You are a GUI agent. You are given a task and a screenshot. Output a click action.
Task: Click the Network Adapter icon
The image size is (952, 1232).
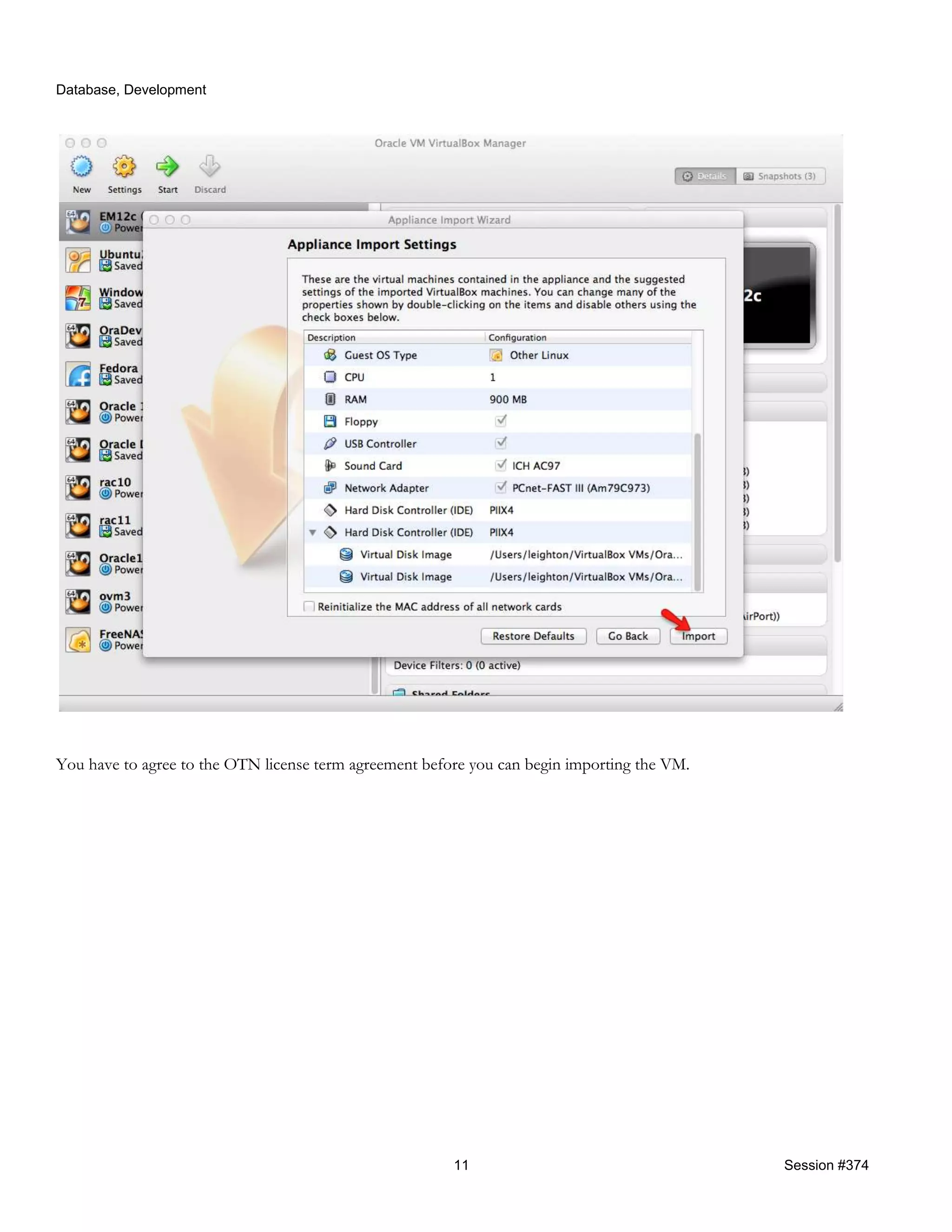point(330,488)
